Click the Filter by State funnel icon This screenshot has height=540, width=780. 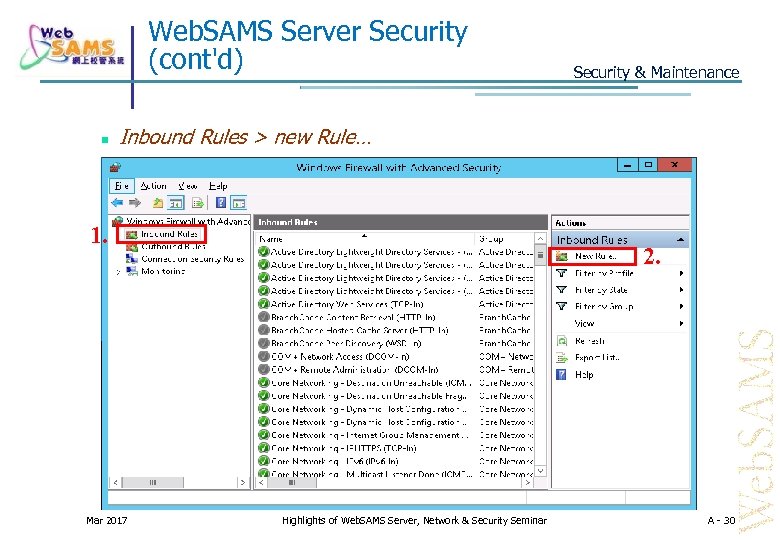[562, 289]
